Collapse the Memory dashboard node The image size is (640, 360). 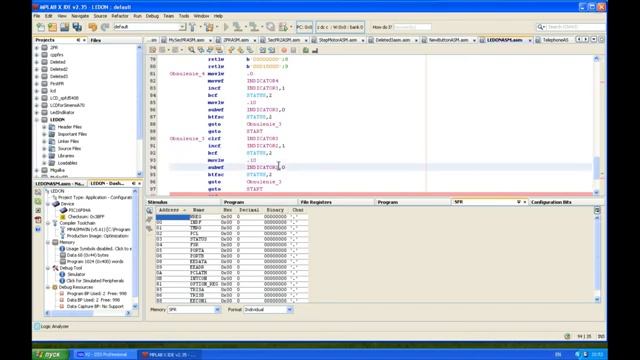coord(48,242)
